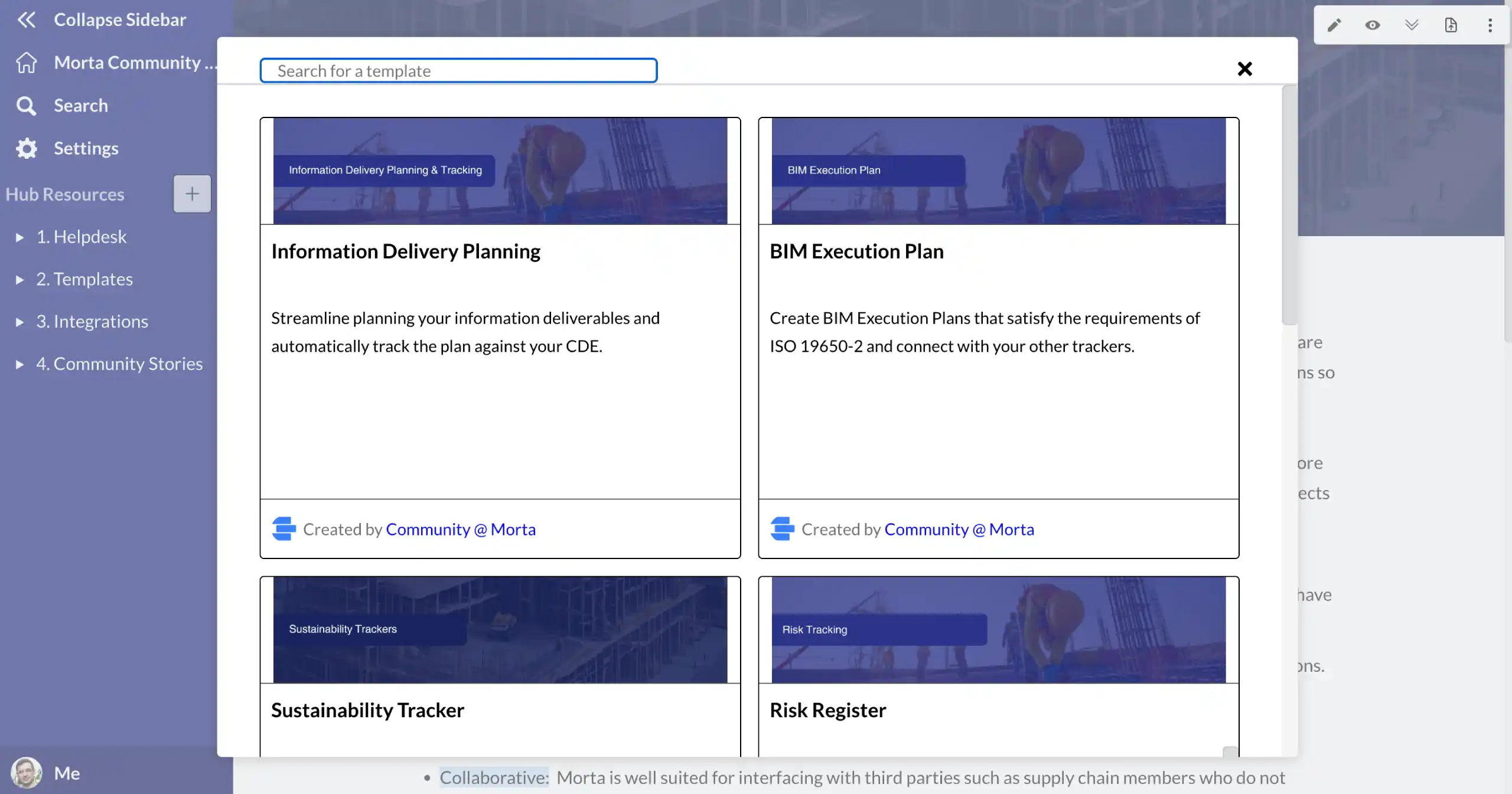Screen dimensions: 1512x794
Task: Close the template picker dialog
Action: click(1244, 69)
